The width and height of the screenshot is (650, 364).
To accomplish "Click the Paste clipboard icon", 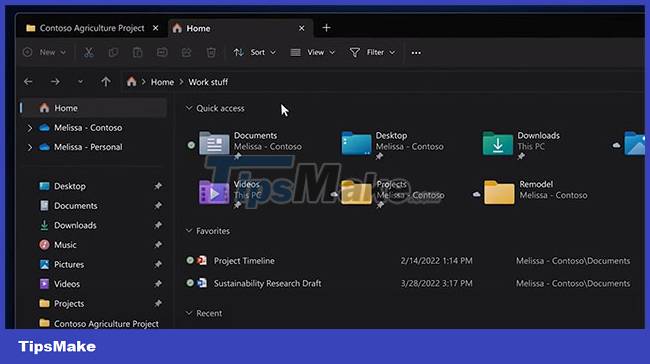I will coord(137,53).
